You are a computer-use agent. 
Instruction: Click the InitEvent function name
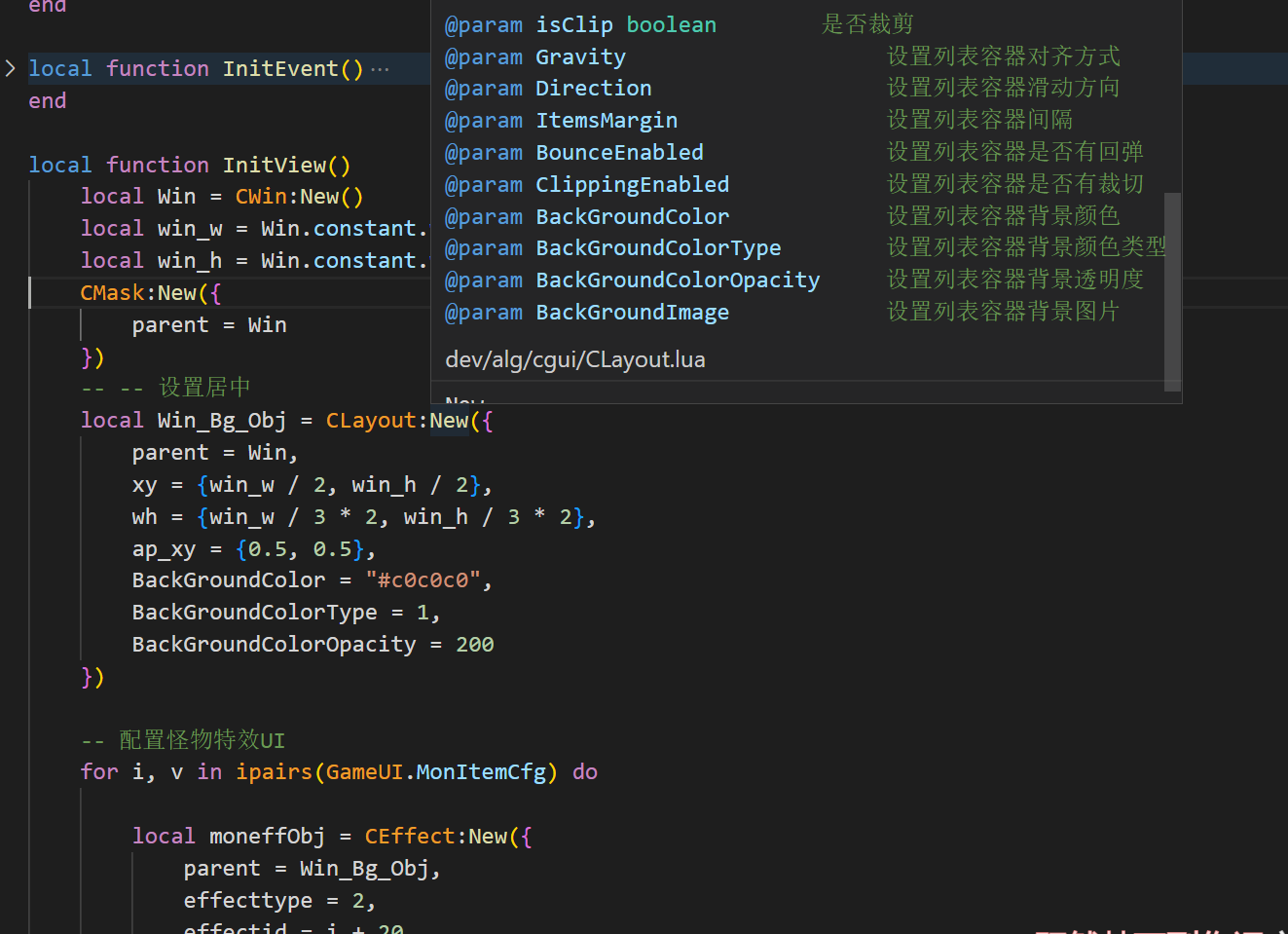click(x=280, y=69)
